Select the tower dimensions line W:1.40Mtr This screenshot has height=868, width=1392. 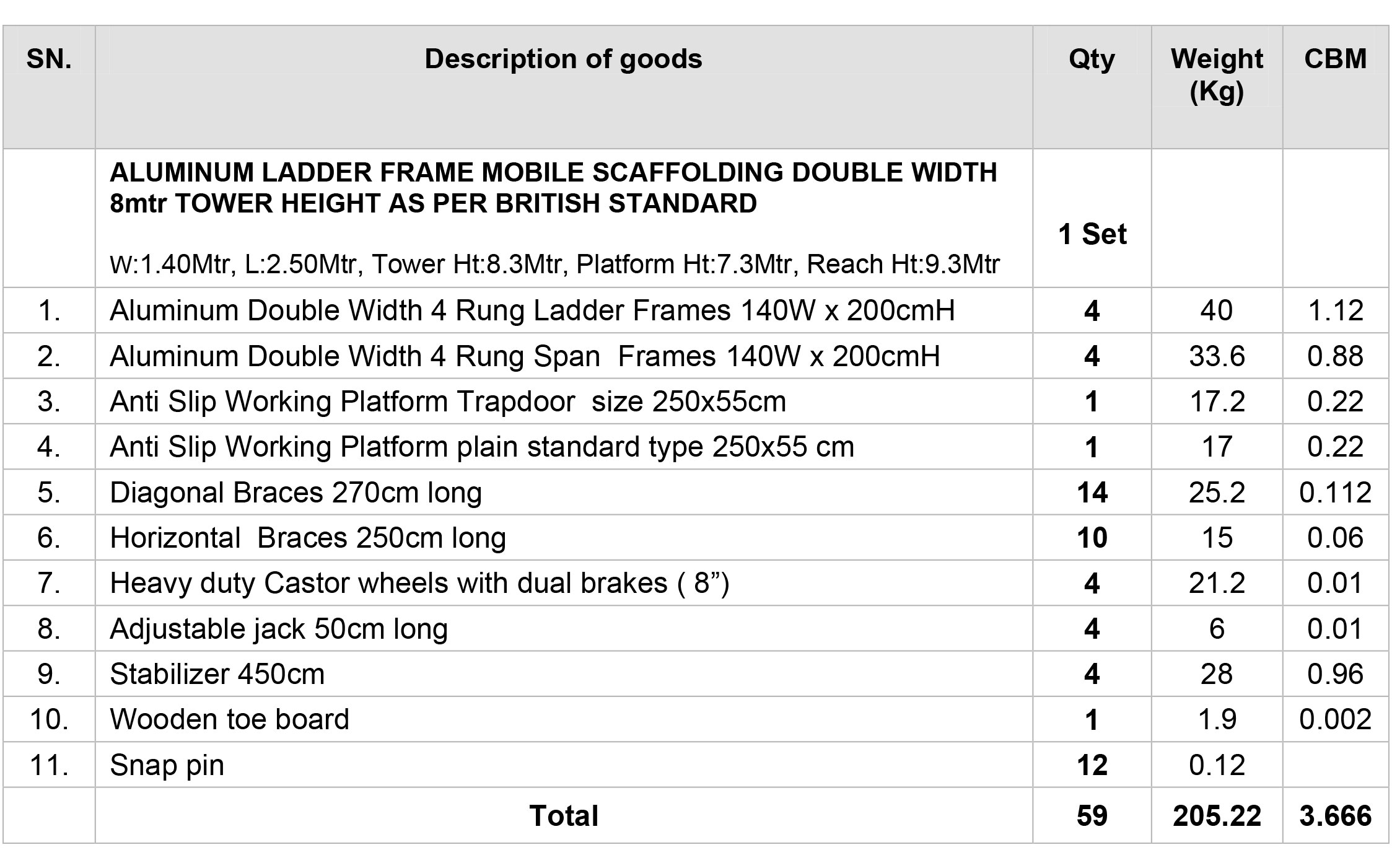coord(554,265)
